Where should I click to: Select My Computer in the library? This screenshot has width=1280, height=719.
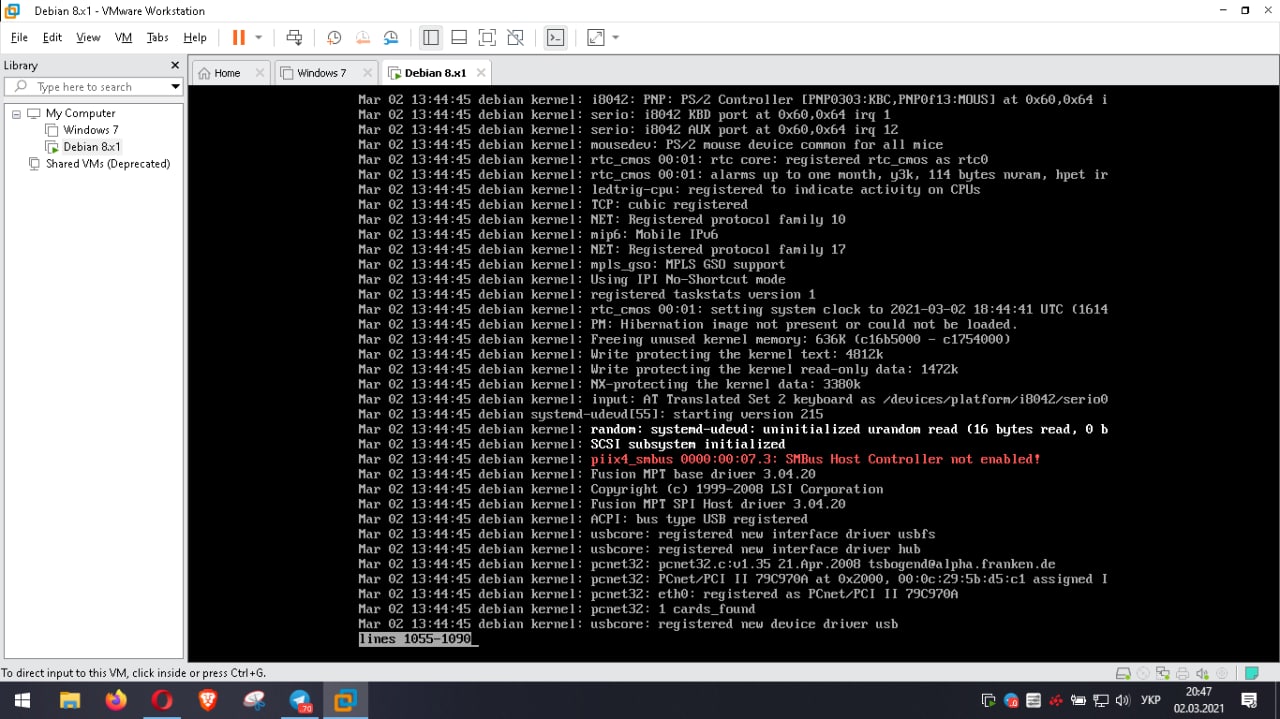(x=80, y=114)
